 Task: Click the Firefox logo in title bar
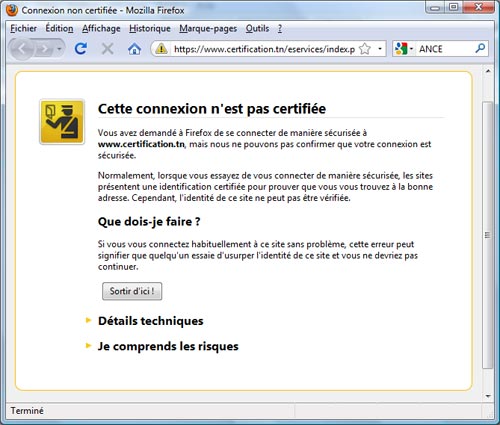[x=12, y=10]
